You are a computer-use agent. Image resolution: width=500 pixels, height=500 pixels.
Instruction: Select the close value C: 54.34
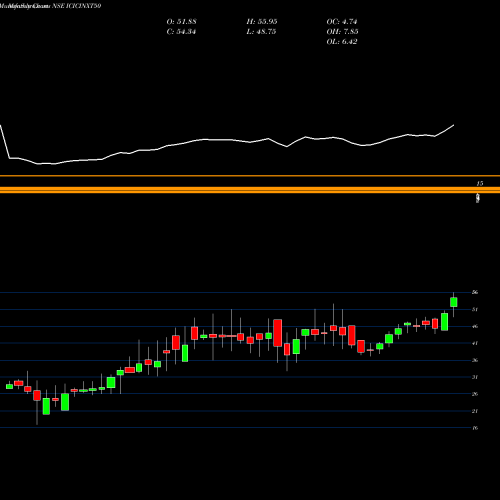(181, 32)
